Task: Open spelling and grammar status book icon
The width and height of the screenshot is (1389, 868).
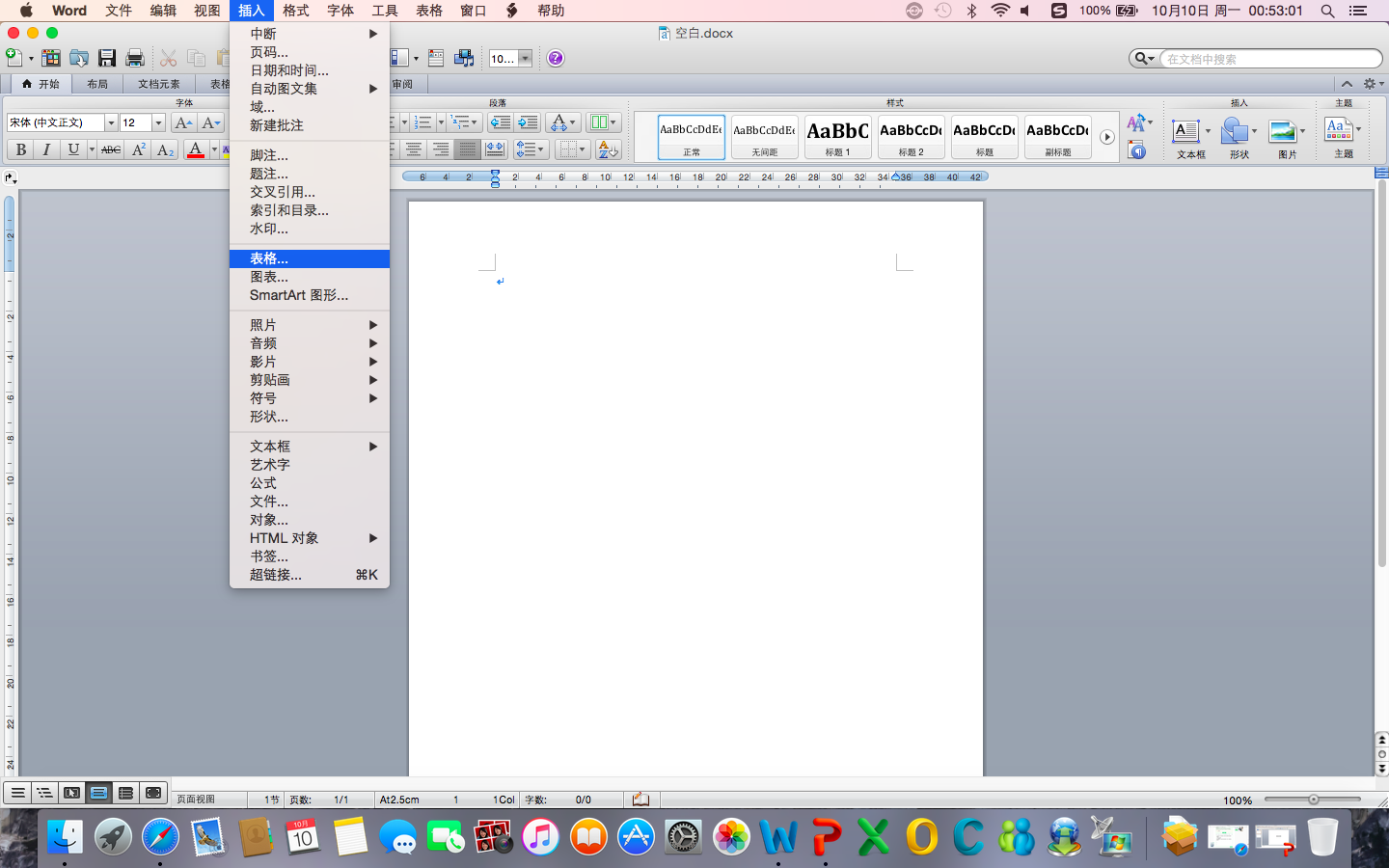Action: tap(640, 800)
